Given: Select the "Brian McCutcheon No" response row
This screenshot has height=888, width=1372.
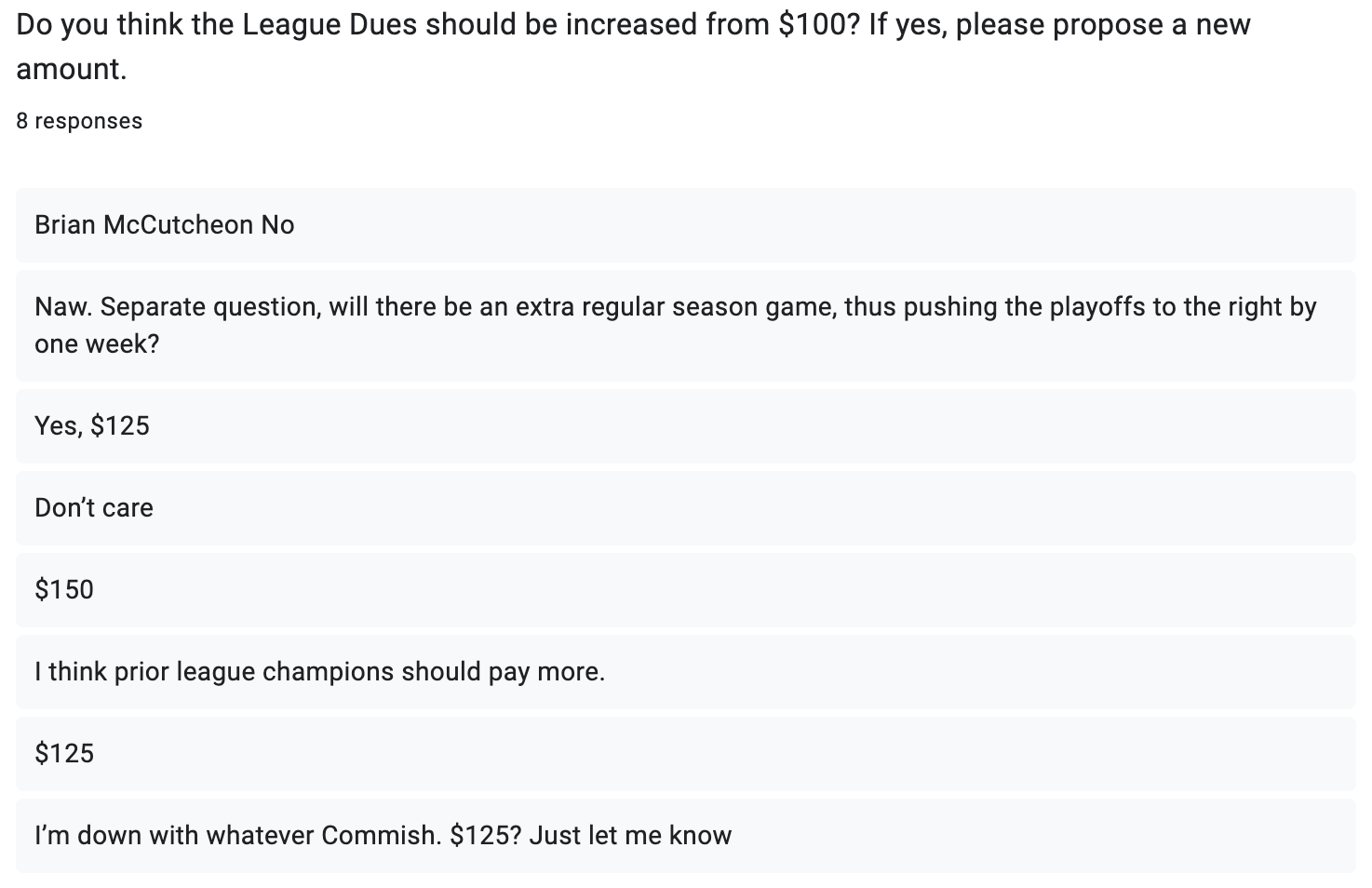Looking at the screenshot, I should pyautogui.click(x=685, y=225).
